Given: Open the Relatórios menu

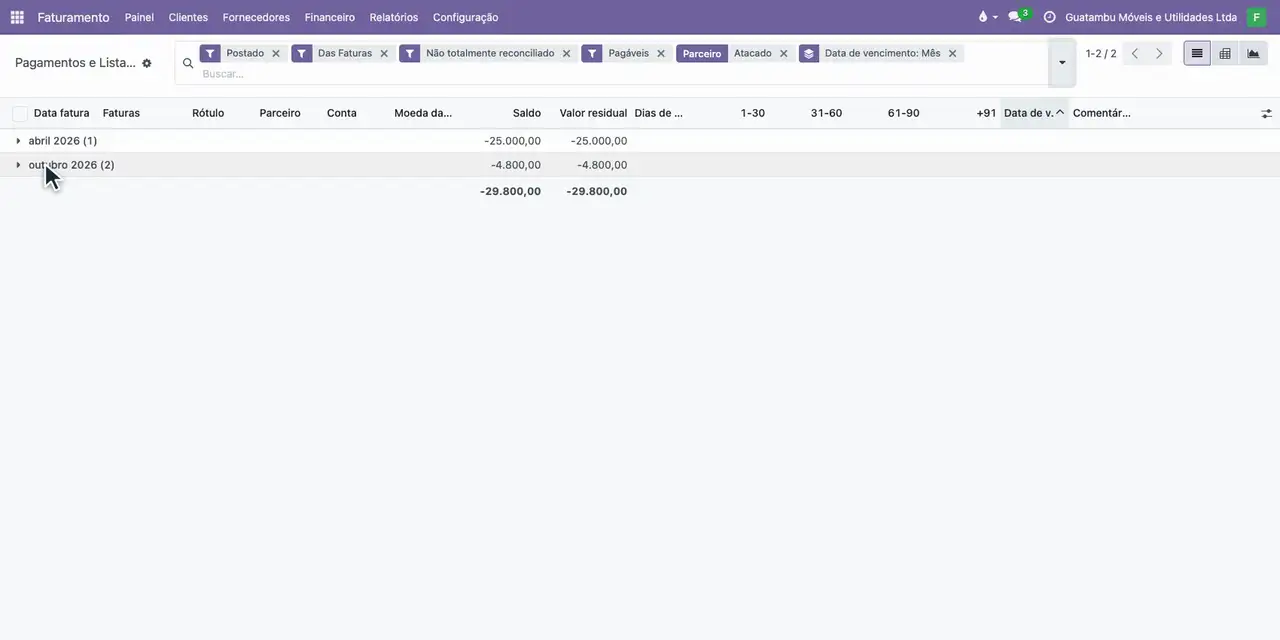Looking at the screenshot, I should click(x=394, y=17).
